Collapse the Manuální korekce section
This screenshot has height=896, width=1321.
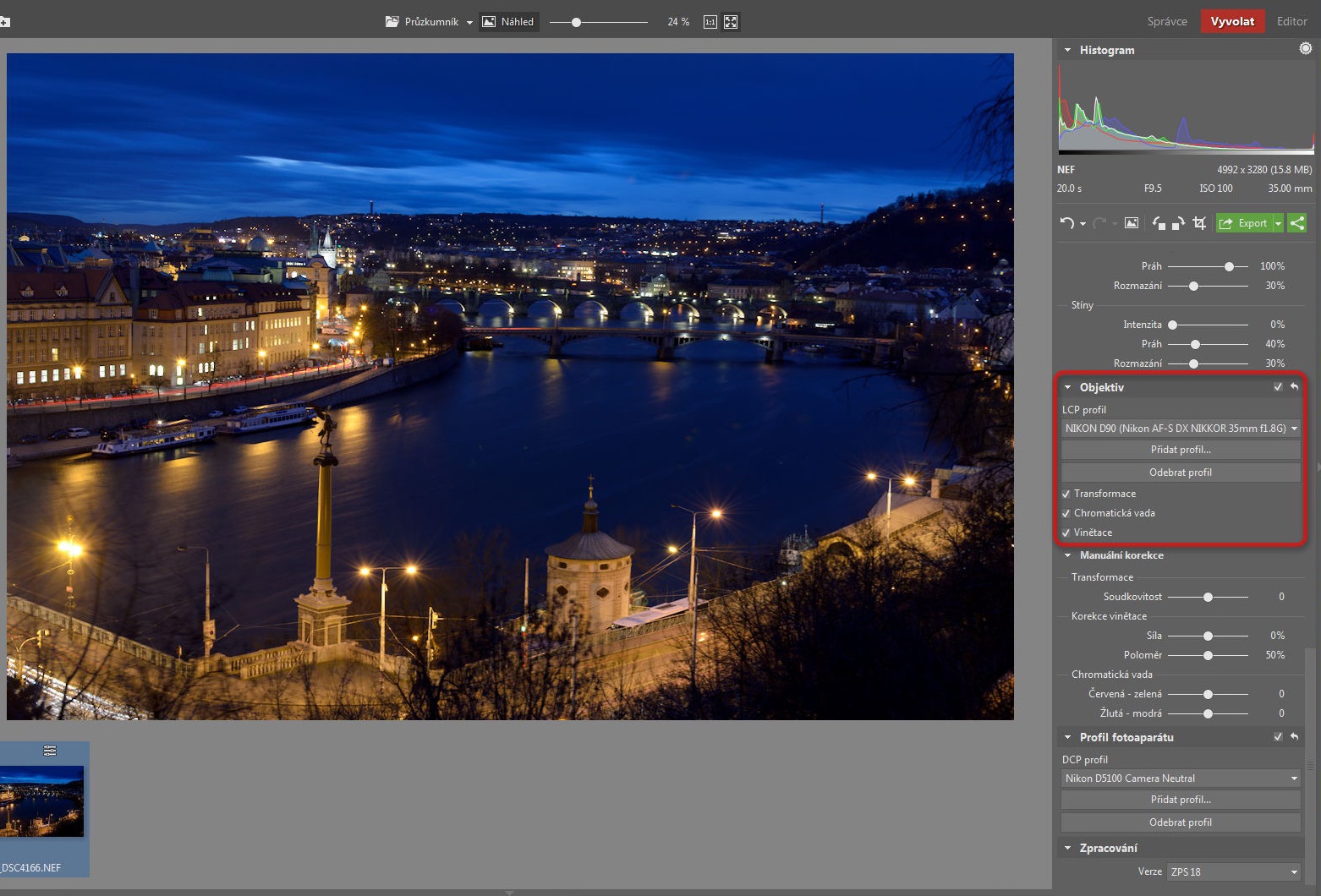click(x=1068, y=555)
